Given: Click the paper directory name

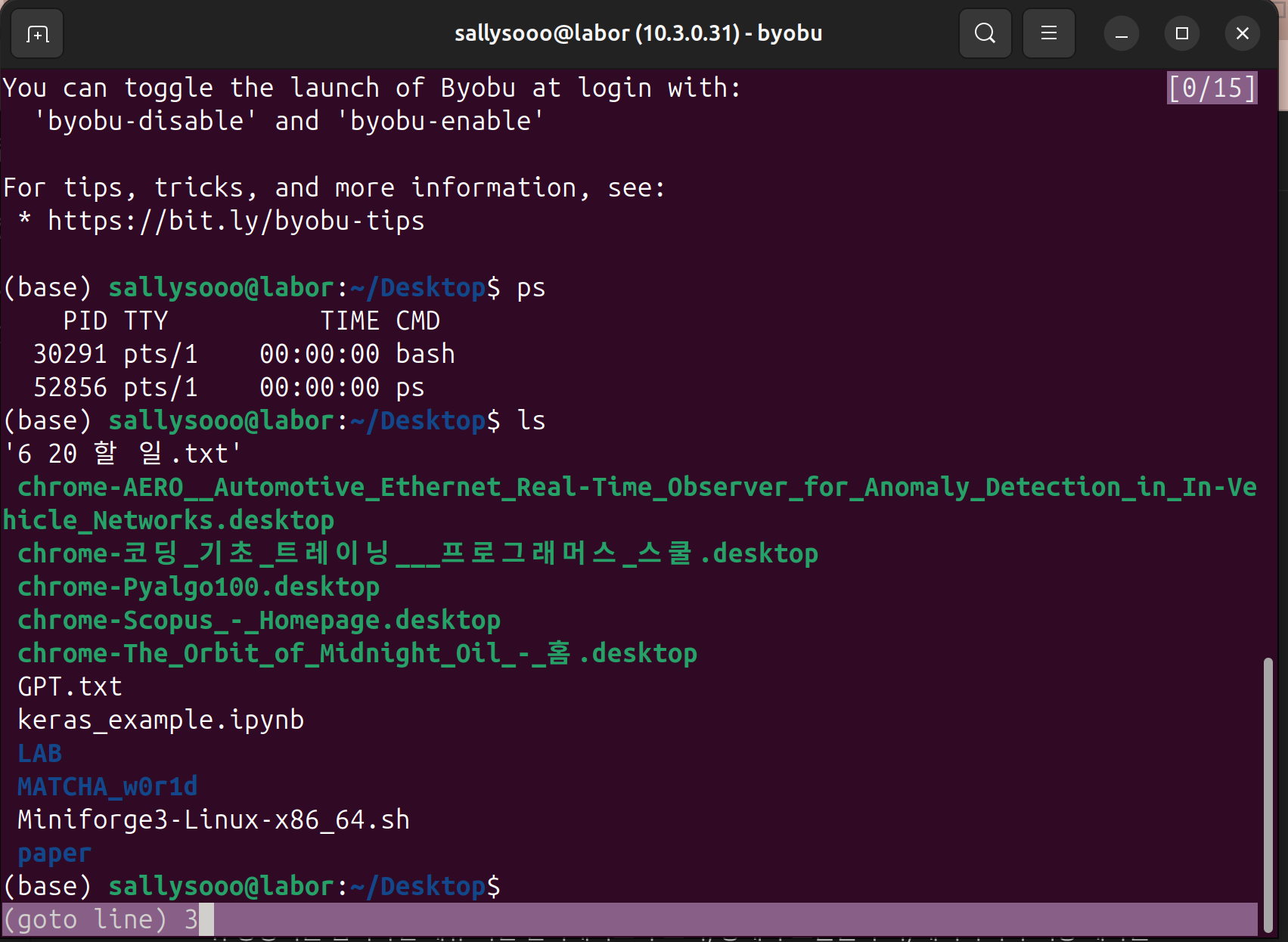Looking at the screenshot, I should (x=54, y=853).
